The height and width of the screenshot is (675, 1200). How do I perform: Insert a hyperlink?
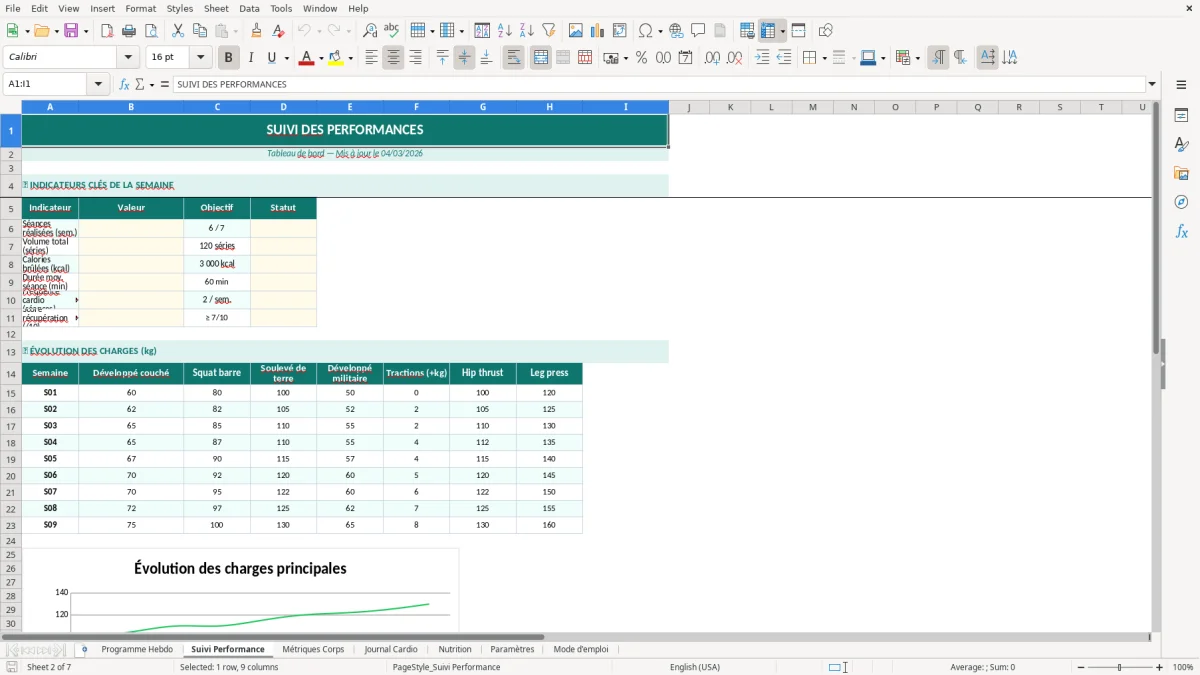[x=676, y=31]
